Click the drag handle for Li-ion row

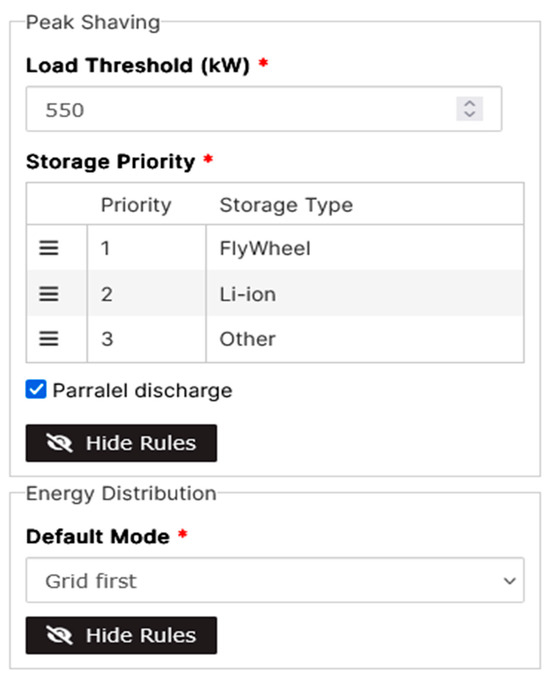(49, 294)
